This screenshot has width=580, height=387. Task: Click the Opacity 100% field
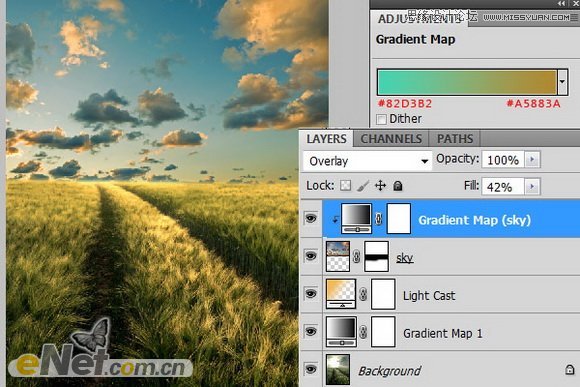coord(503,160)
